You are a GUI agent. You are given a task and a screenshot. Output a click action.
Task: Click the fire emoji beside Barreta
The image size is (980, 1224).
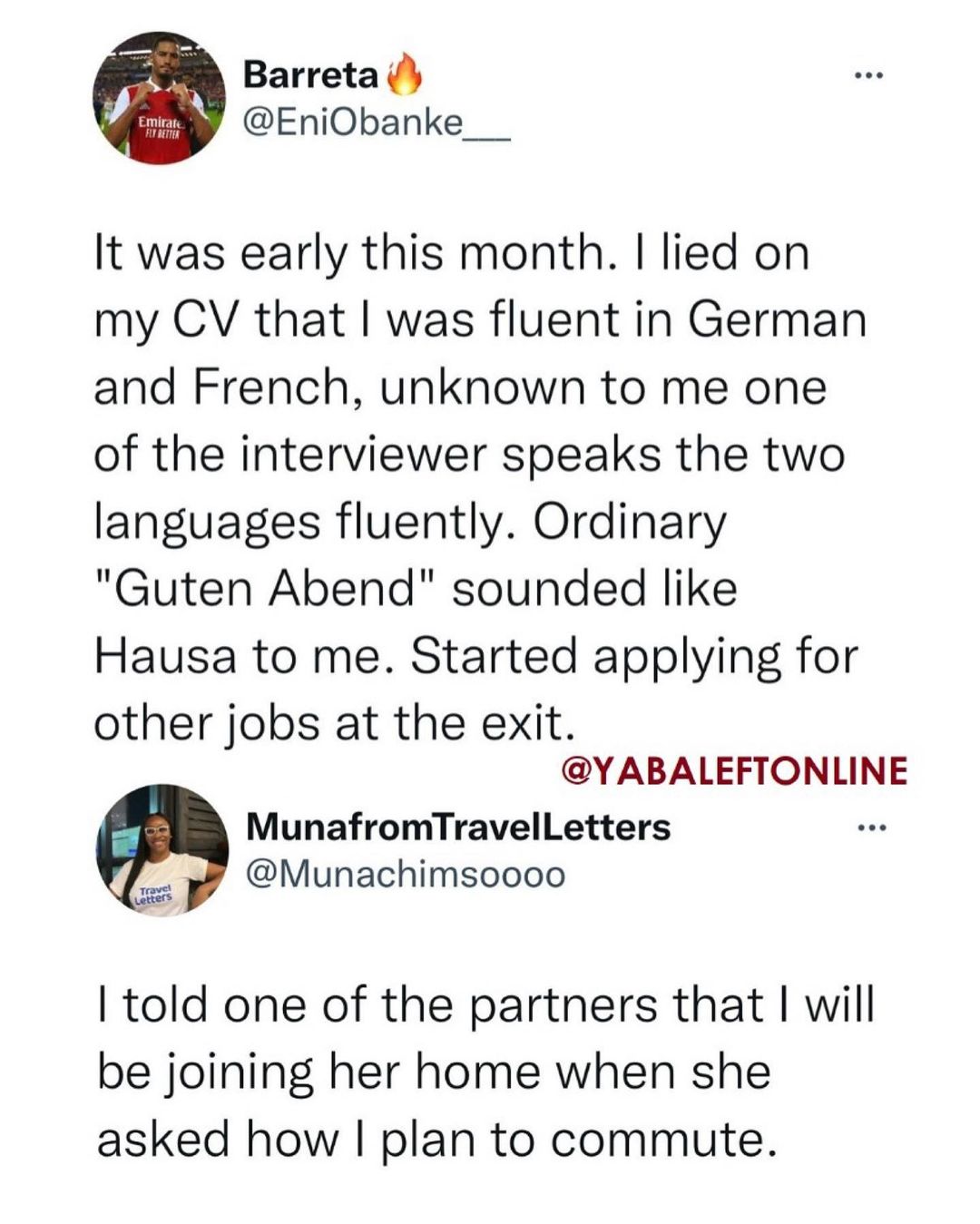[405, 74]
